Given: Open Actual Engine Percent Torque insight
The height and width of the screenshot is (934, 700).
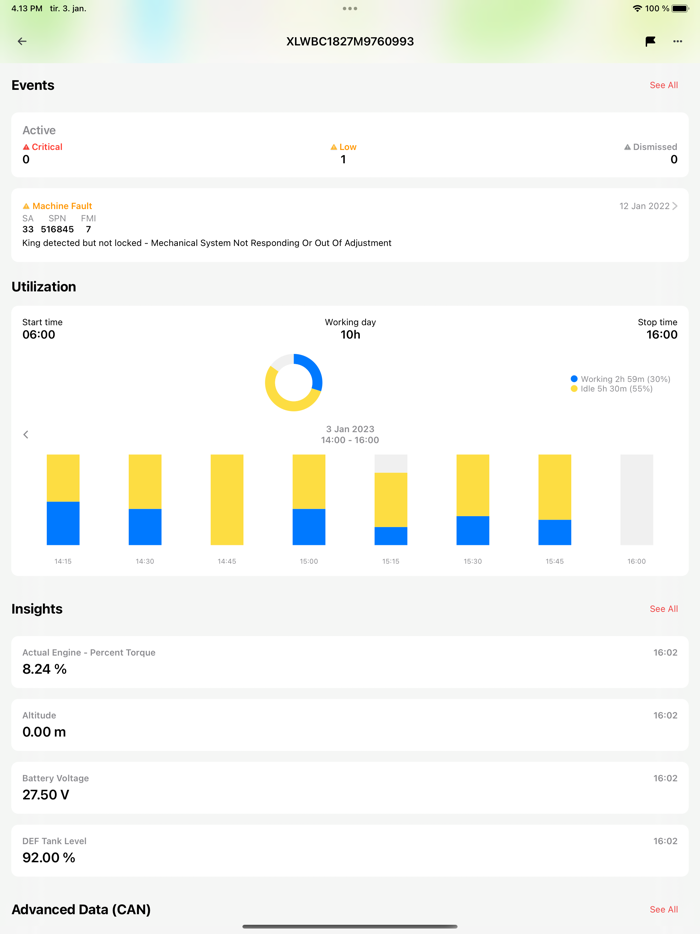Looking at the screenshot, I should (350, 662).
